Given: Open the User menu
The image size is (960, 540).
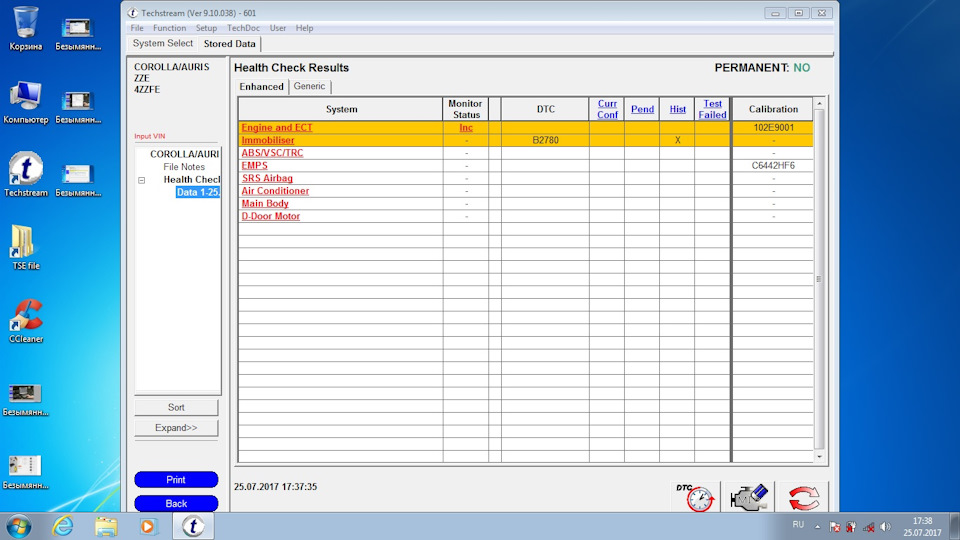Looking at the screenshot, I should click(x=278, y=28).
